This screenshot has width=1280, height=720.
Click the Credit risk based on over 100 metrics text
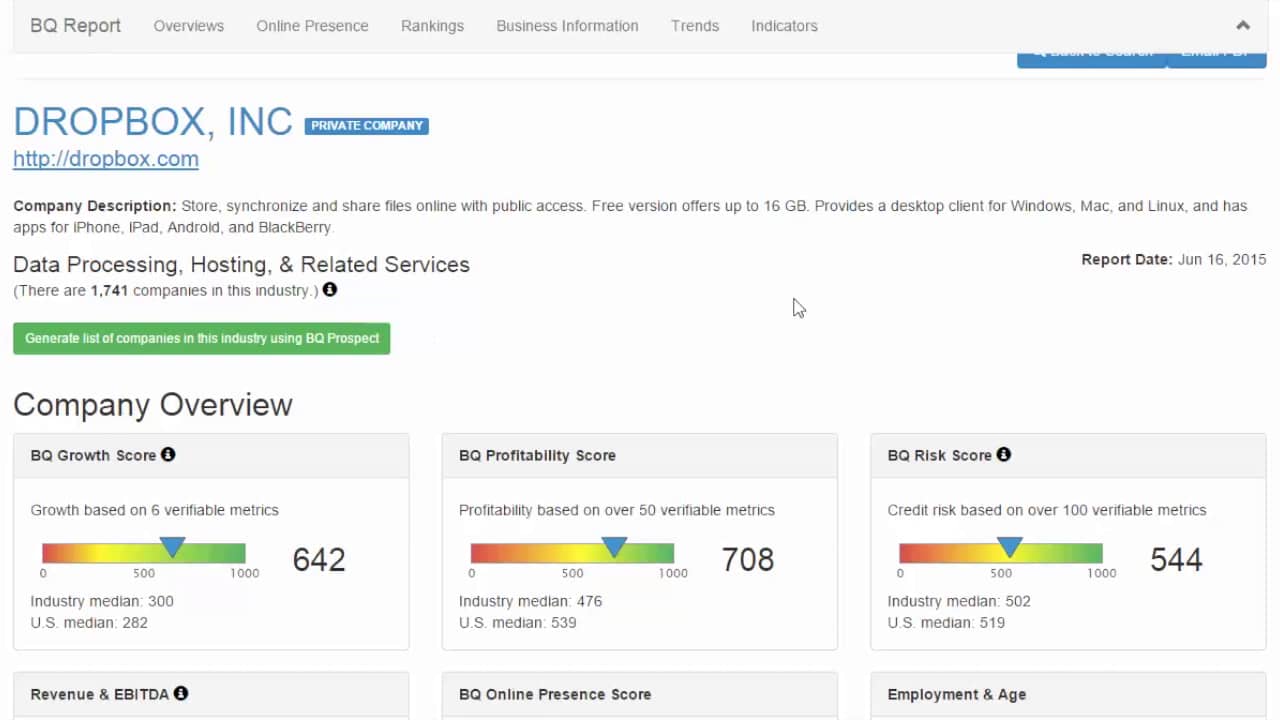[x=1047, y=510]
